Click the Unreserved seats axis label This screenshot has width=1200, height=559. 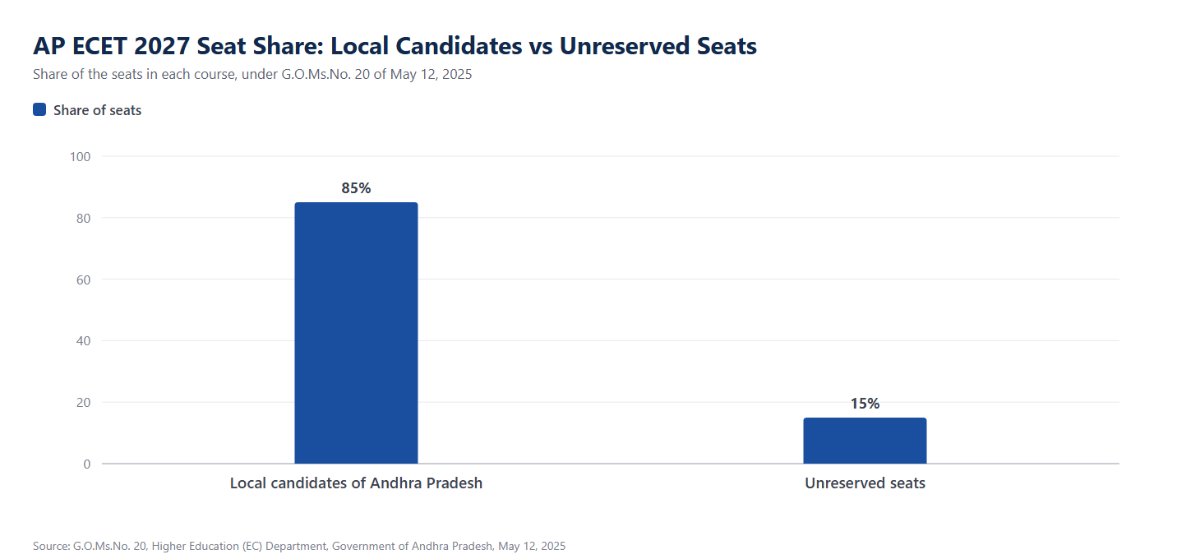tap(865, 483)
